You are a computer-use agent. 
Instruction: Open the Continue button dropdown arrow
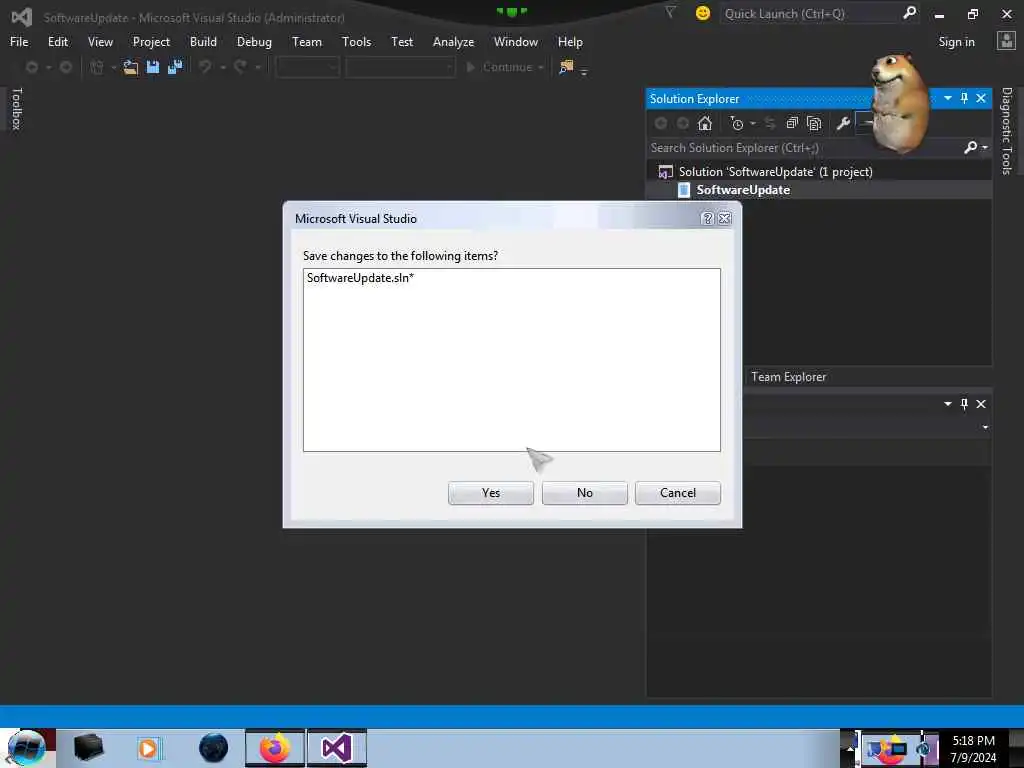(541, 67)
